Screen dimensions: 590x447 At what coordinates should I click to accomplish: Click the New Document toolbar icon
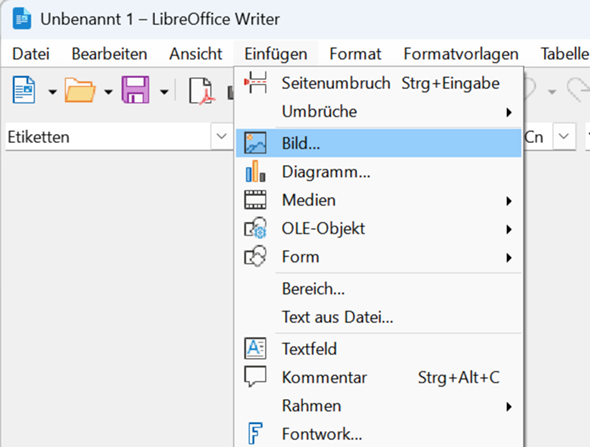(x=24, y=90)
